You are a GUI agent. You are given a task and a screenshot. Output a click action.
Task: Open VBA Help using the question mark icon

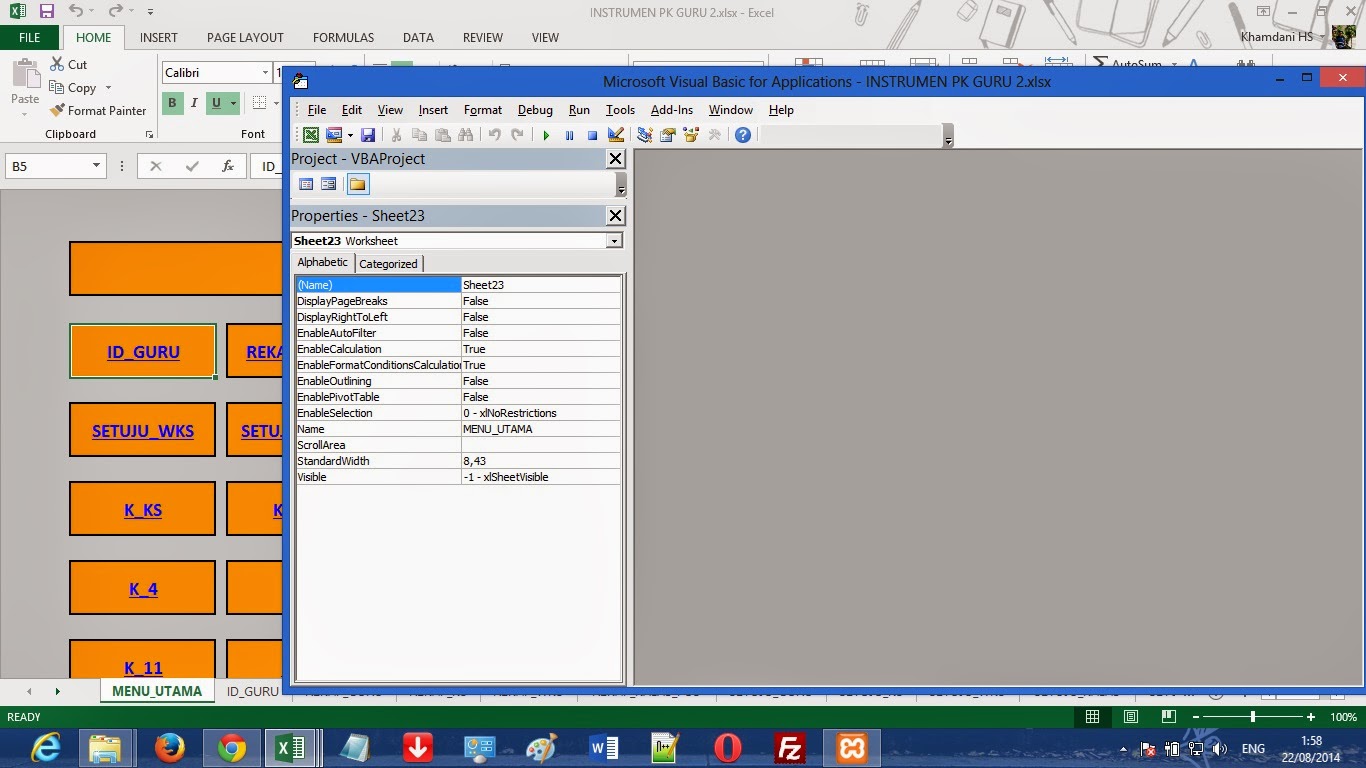(x=743, y=135)
